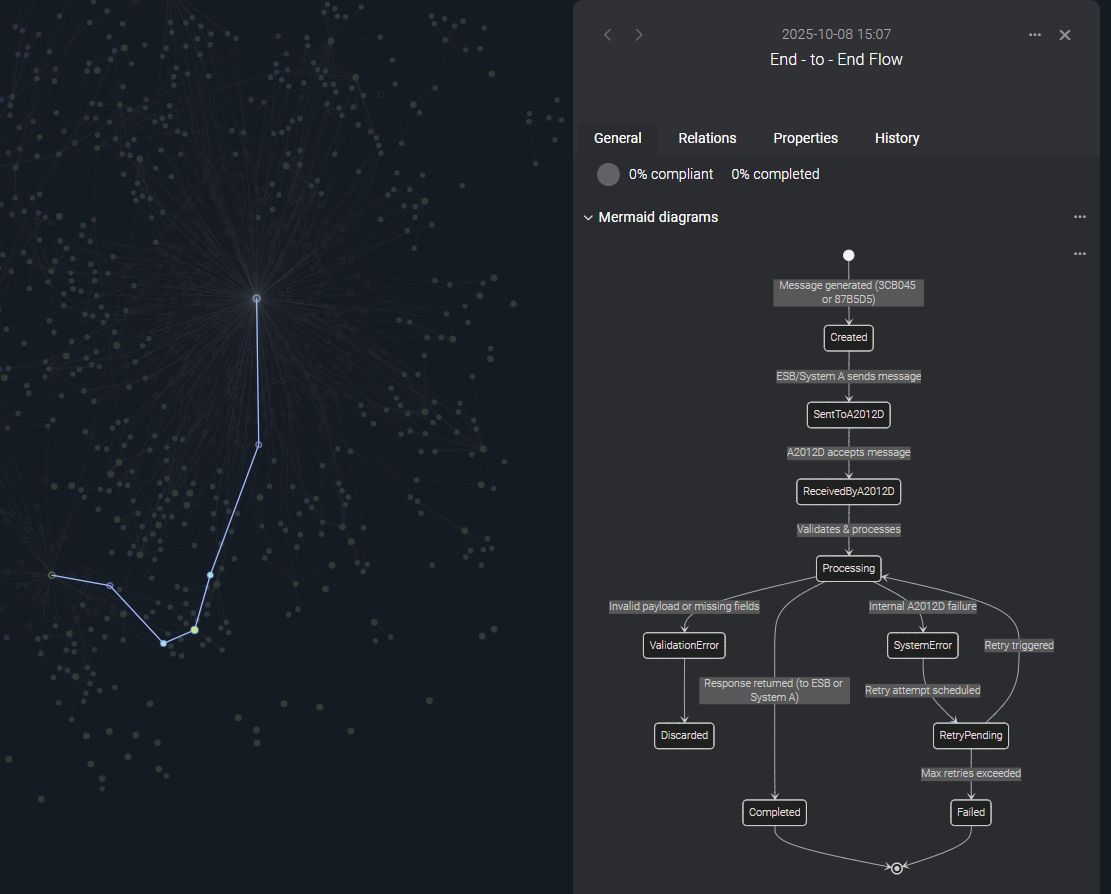
Task: Open the Properties tab
Action: click(x=805, y=138)
